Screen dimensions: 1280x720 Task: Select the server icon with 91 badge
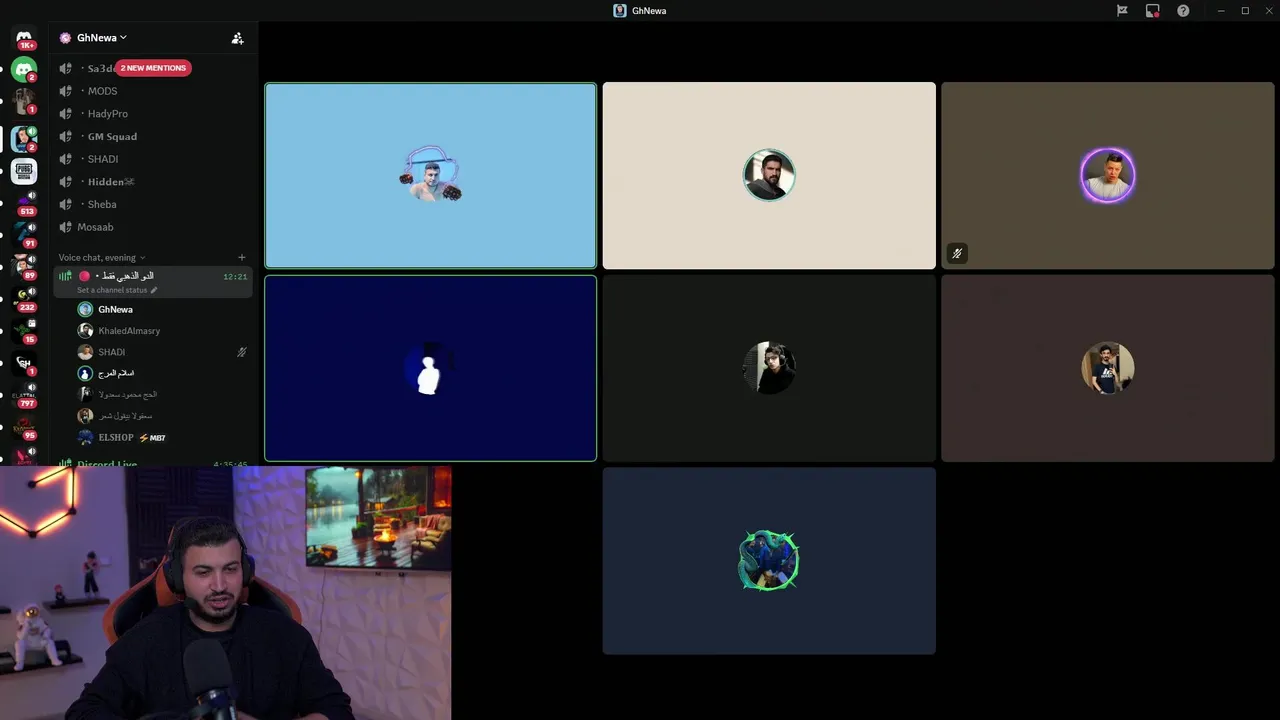point(24,235)
